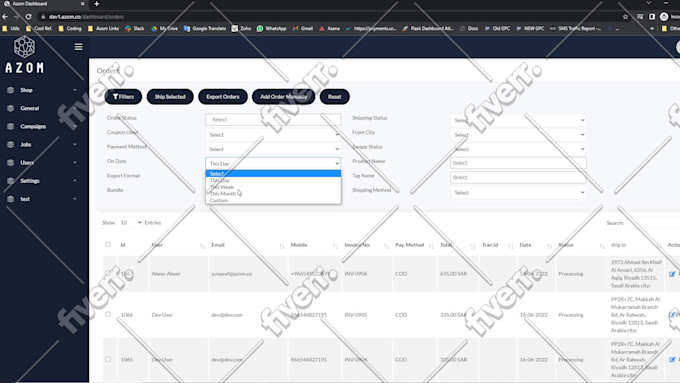This screenshot has height=383, width=680.
Task: Click invoice number INV-0905
Action: pos(356,315)
